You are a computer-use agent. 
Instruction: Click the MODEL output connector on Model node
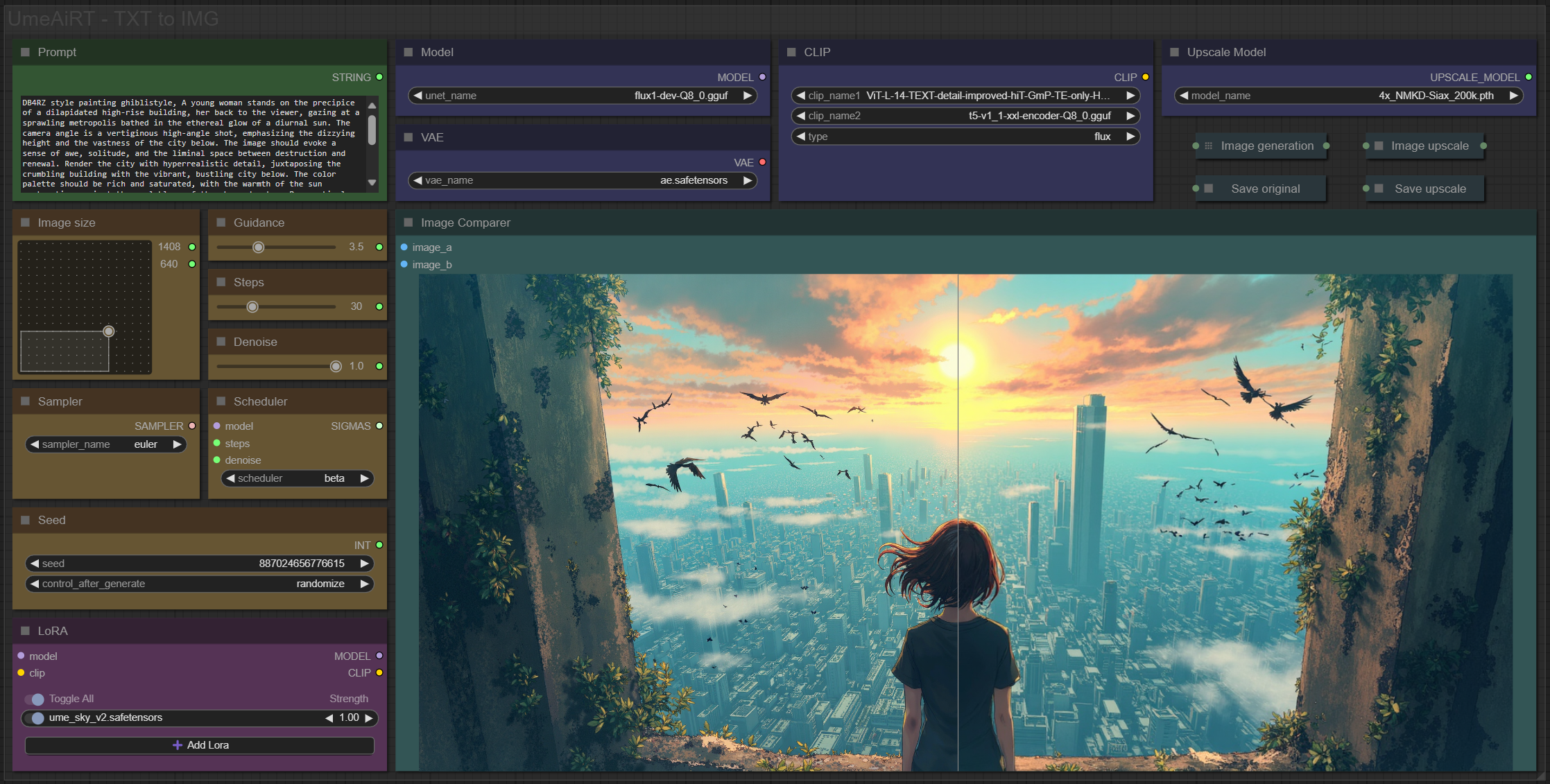762,77
